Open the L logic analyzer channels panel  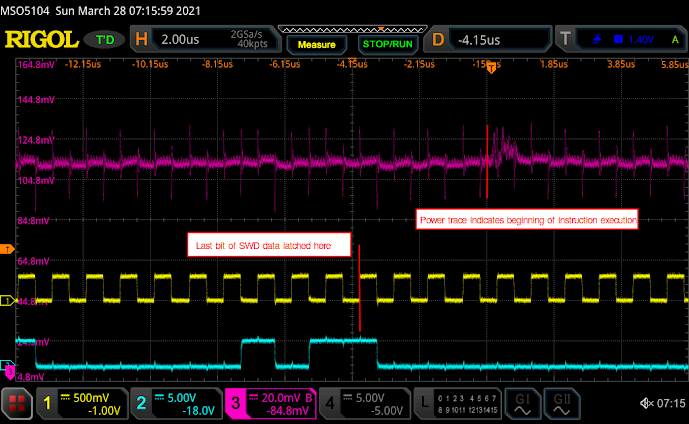(458, 404)
